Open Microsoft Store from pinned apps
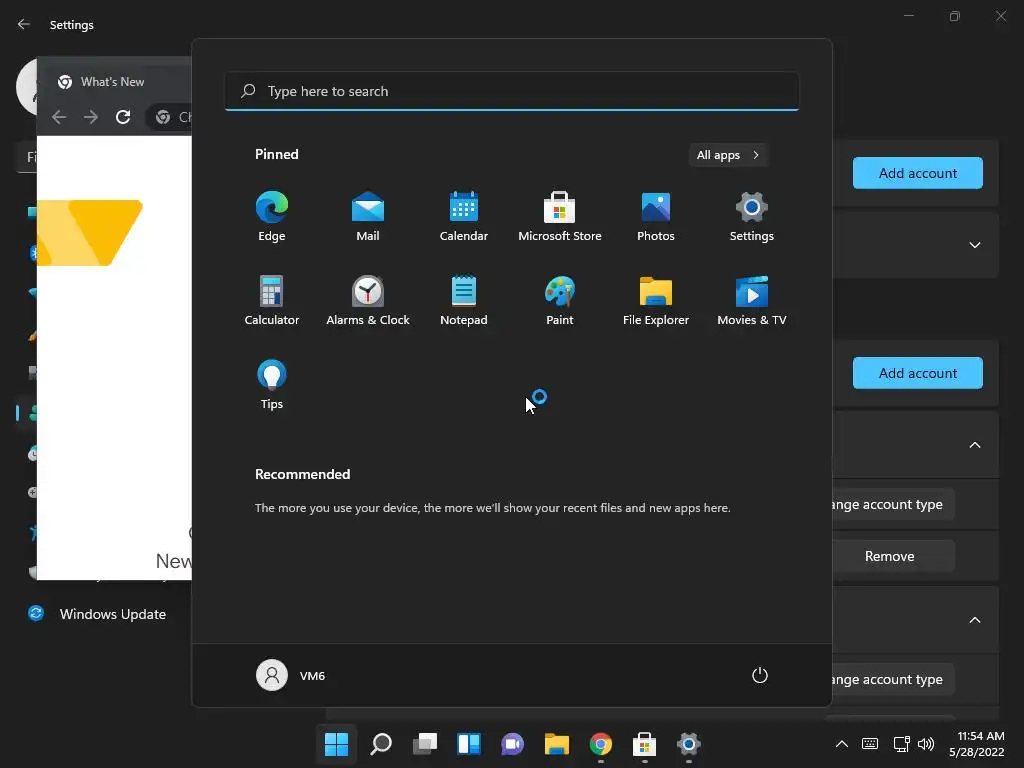The height and width of the screenshot is (768, 1024). point(560,216)
